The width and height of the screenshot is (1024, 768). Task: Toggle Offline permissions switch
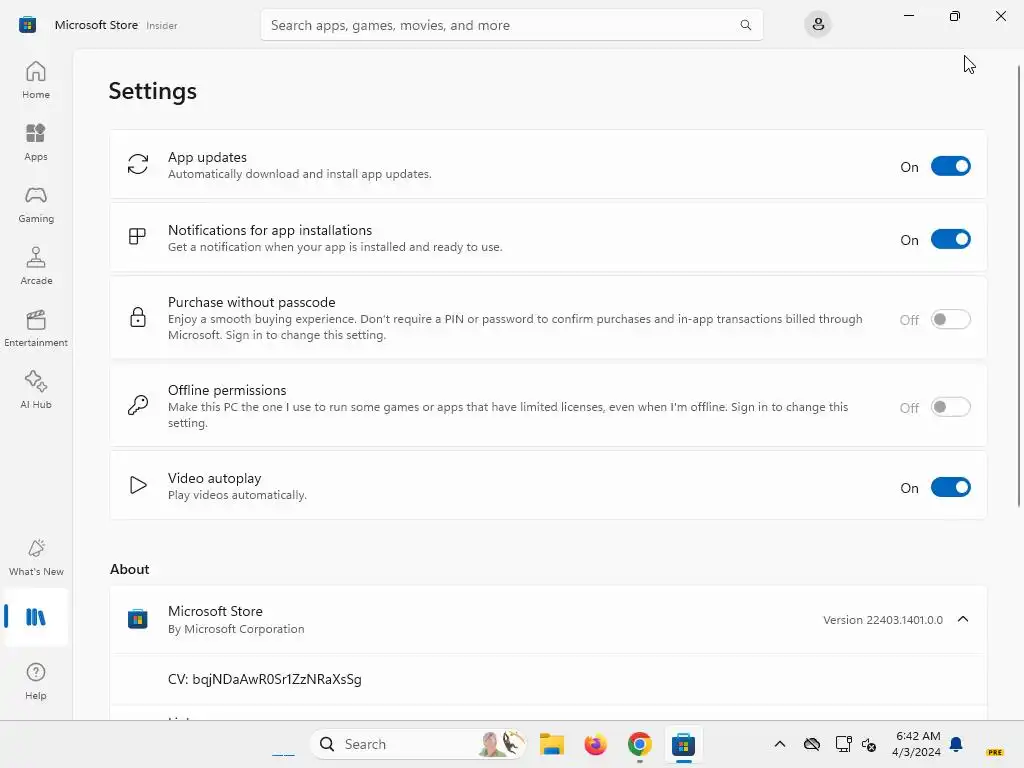[x=950, y=408]
